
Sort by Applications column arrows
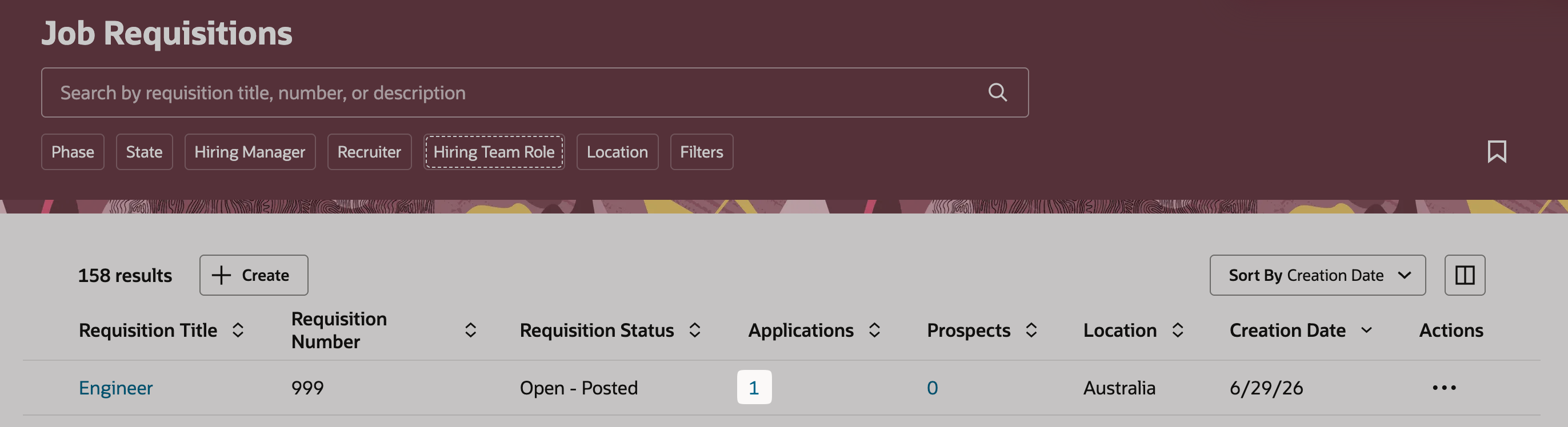coord(874,331)
